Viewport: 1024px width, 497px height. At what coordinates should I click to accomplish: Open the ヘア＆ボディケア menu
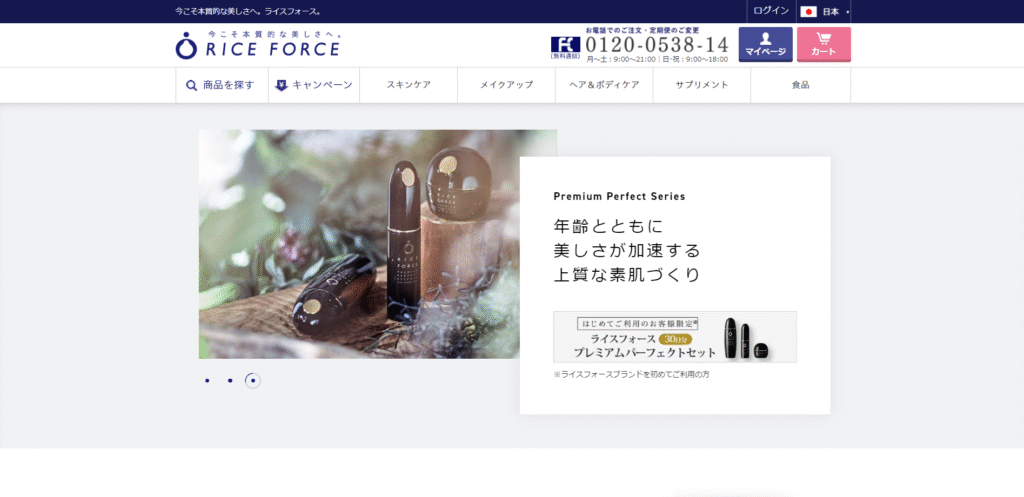[604, 85]
